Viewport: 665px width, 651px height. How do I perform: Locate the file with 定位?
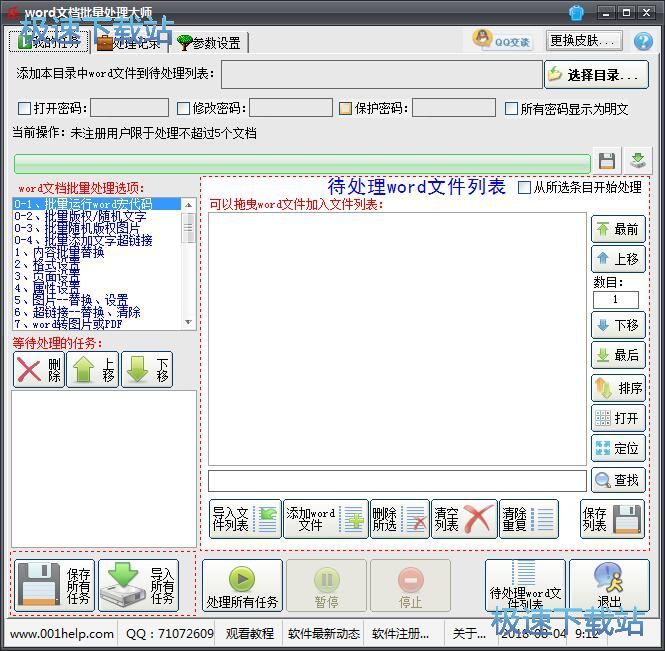coord(618,448)
